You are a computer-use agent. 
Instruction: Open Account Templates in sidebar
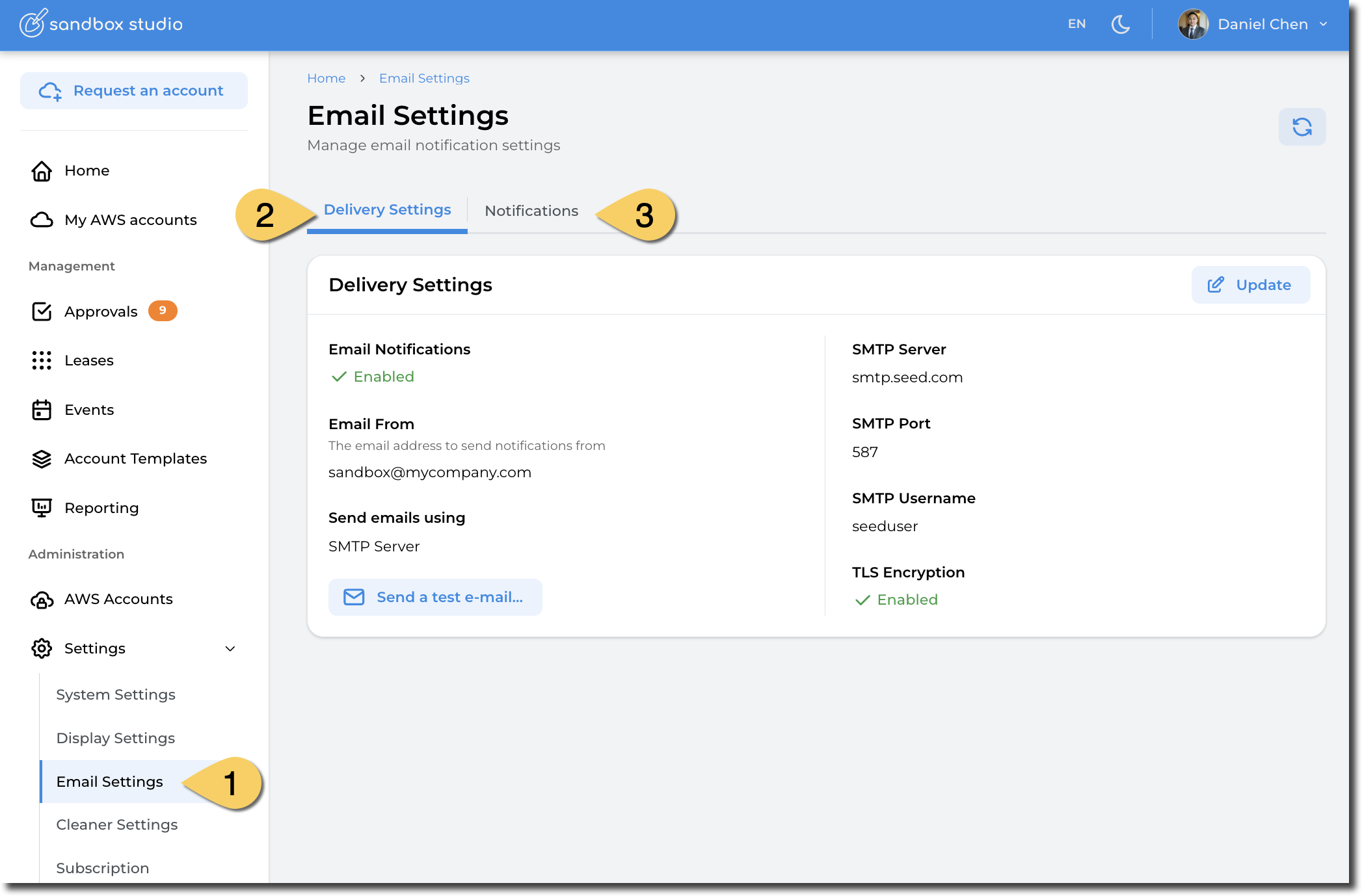(135, 458)
